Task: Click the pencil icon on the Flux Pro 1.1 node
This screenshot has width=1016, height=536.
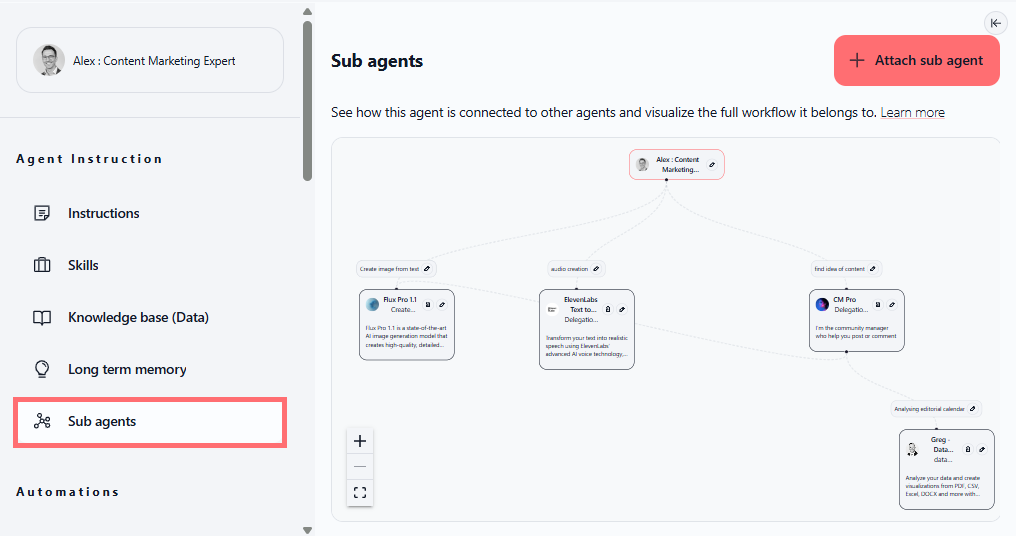Action: coord(442,304)
